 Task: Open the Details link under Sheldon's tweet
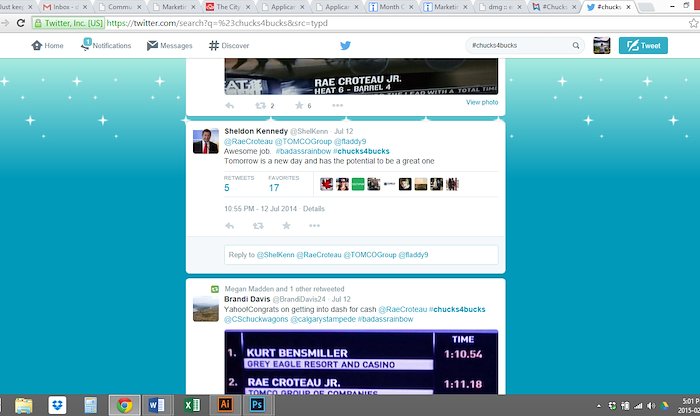click(314, 209)
